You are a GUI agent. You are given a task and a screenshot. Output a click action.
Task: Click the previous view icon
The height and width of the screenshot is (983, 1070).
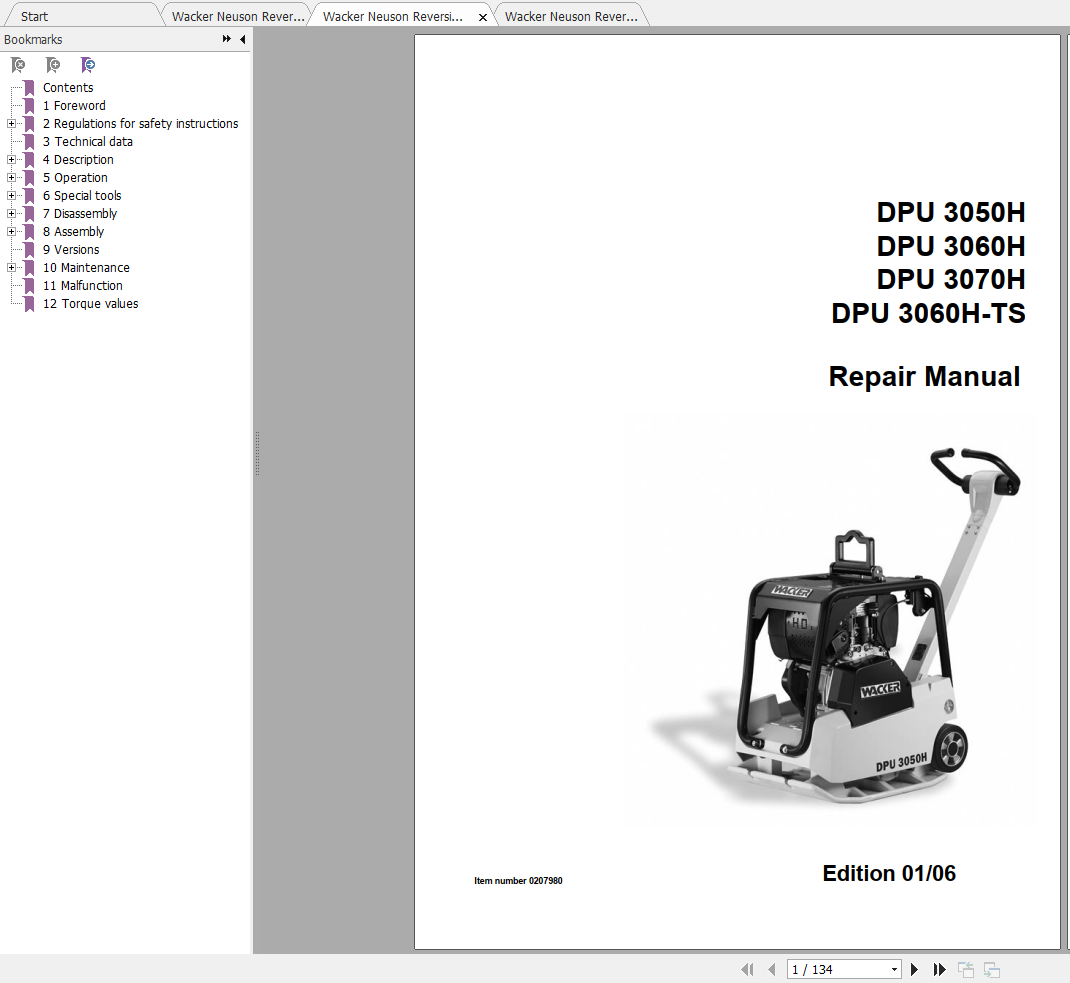pos(966,969)
